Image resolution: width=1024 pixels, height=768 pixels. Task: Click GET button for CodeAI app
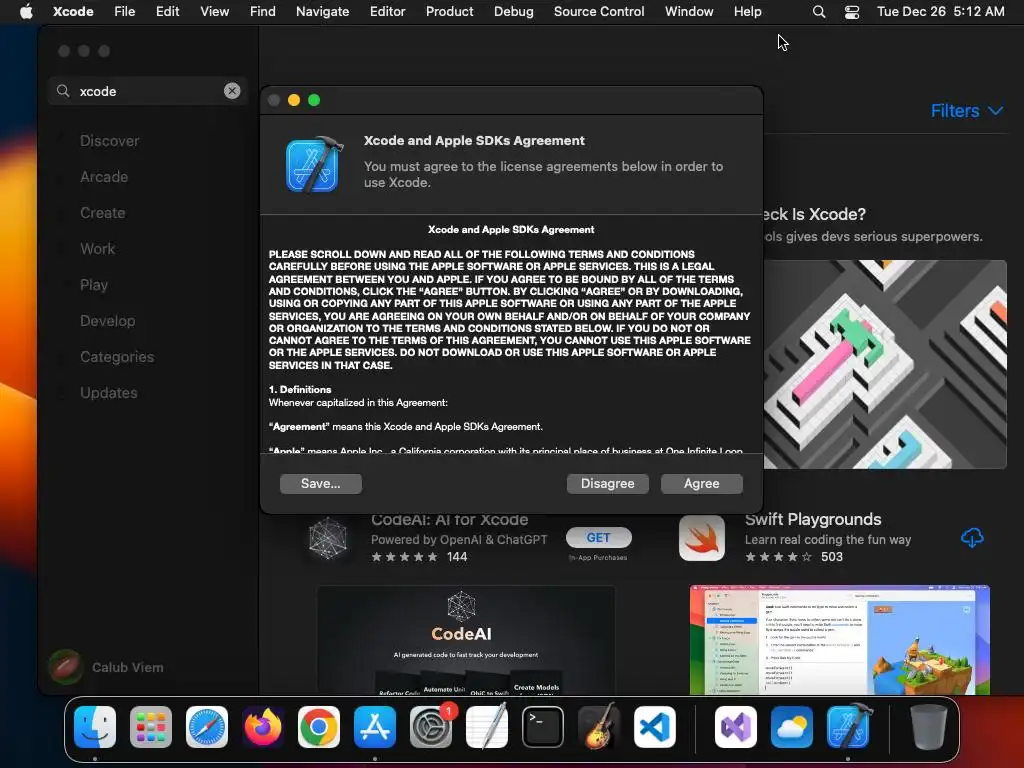point(598,537)
